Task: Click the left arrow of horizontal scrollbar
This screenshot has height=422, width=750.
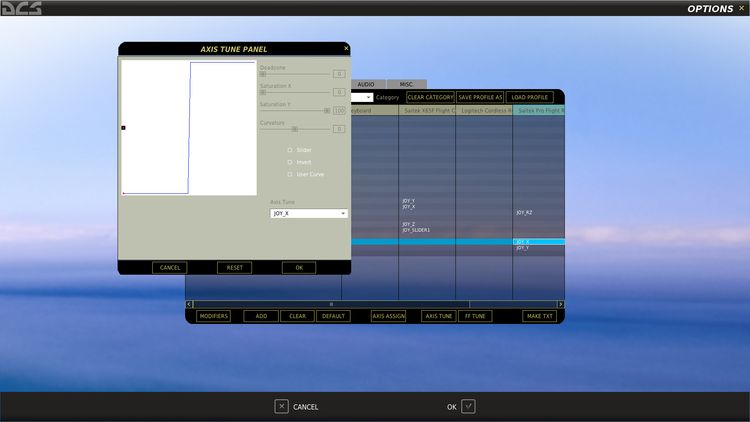Action: 189,304
